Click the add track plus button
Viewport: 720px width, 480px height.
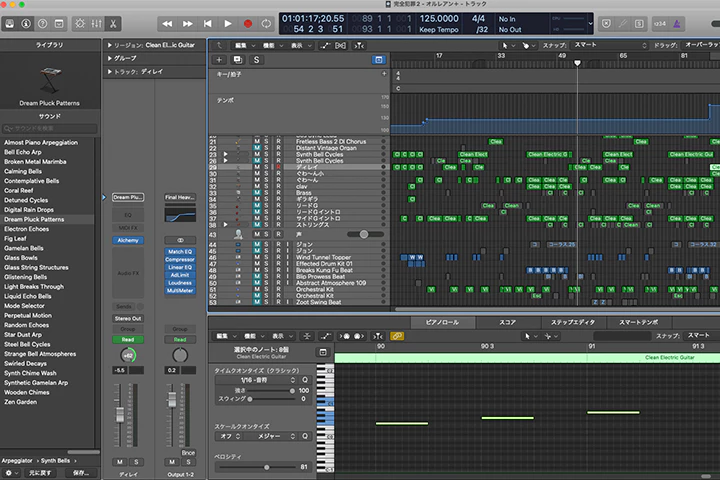click(x=219, y=60)
